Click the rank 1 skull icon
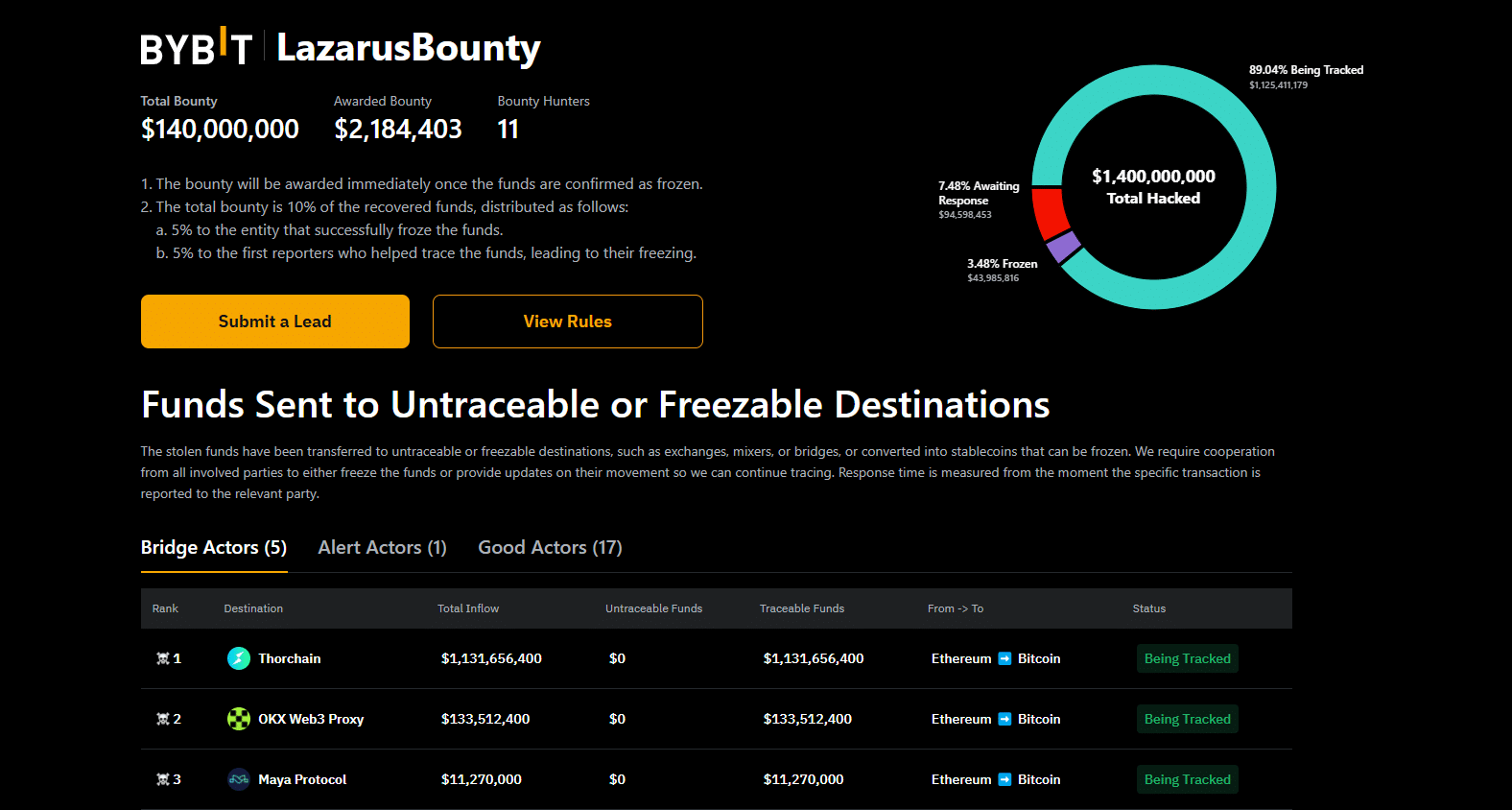The width and height of the screenshot is (1512, 810). pyautogui.click(x=163, y=658)
